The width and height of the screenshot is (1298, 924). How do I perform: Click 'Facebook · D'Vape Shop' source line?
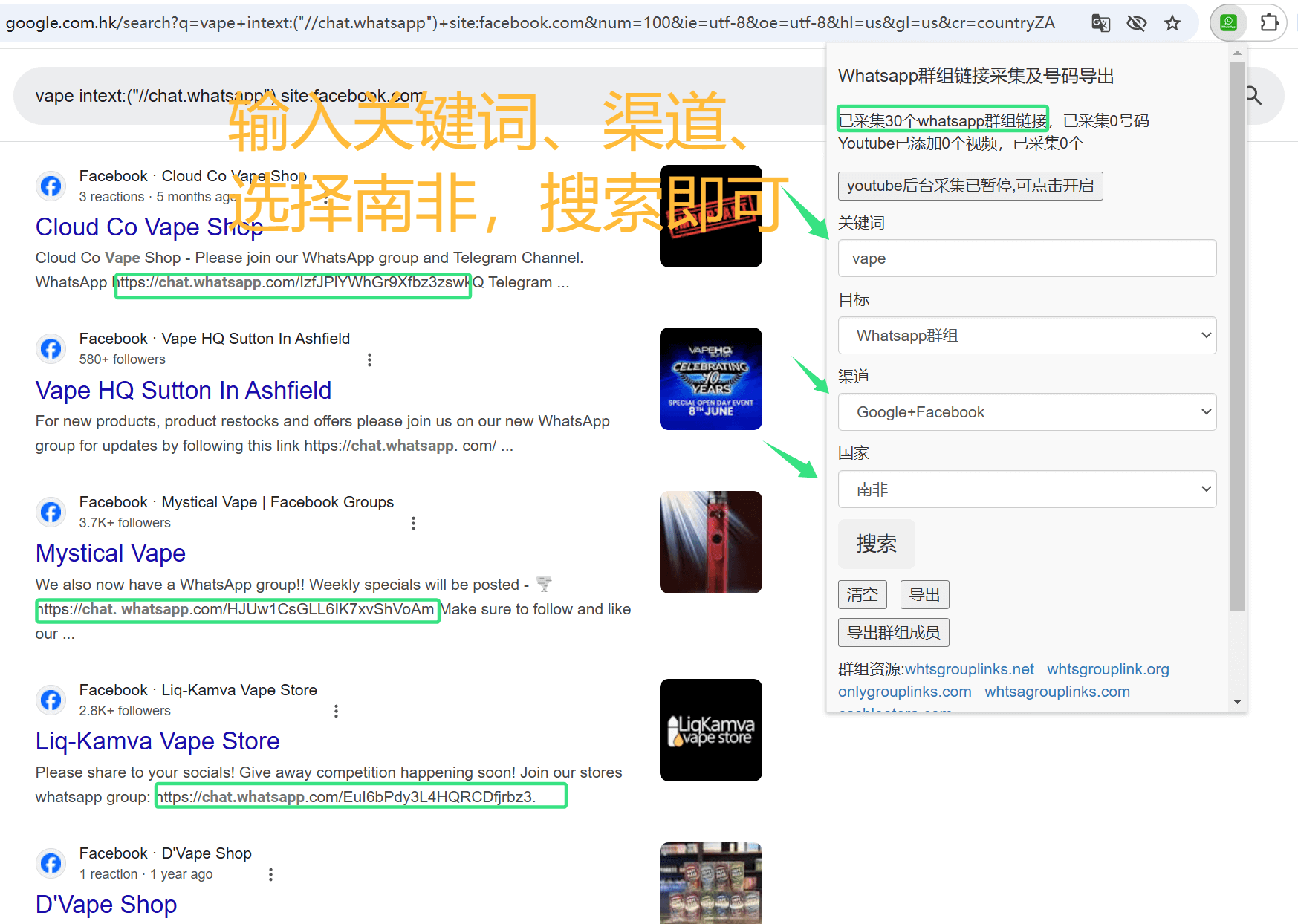click(x=166, y=853)
